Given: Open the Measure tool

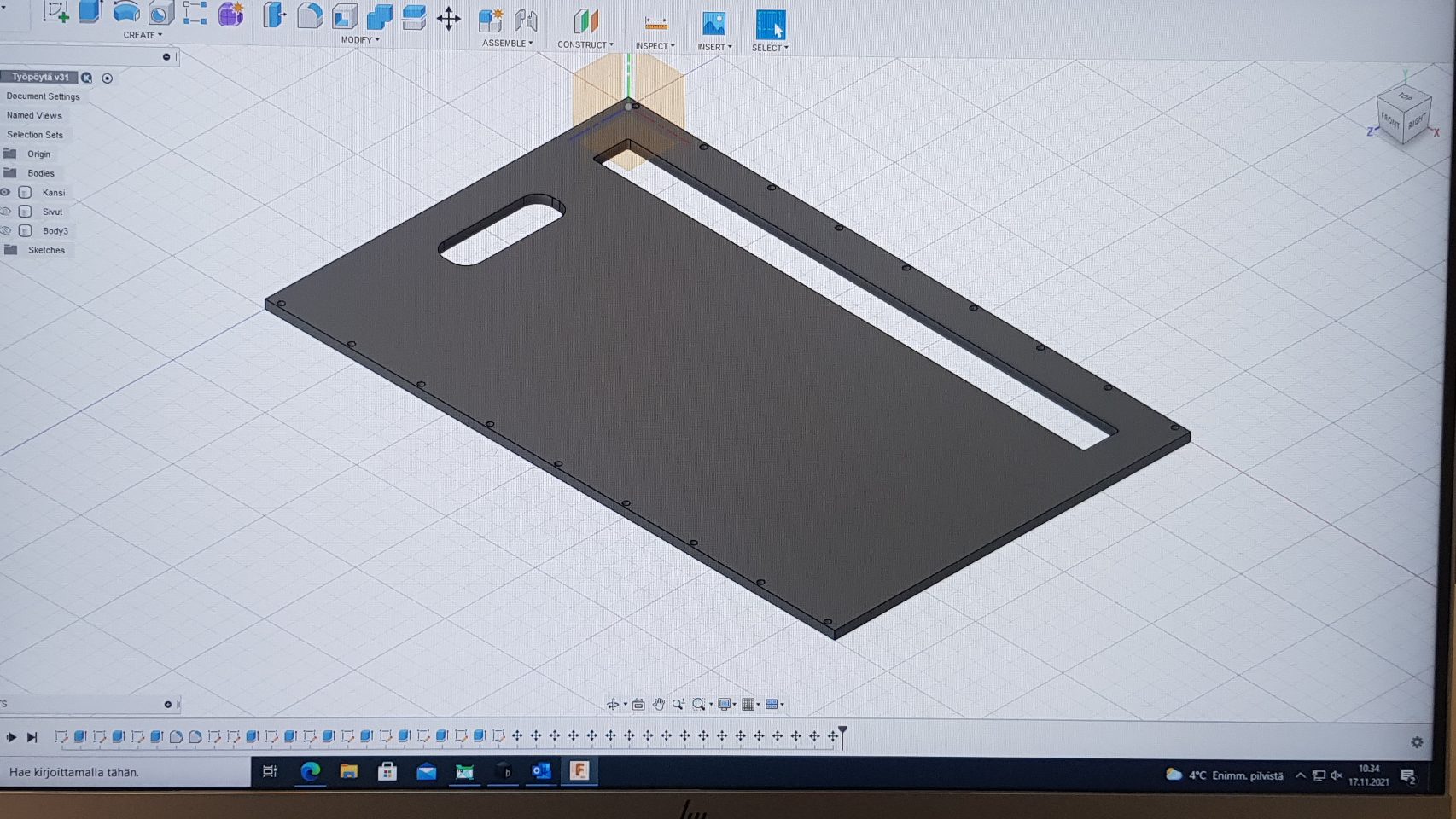Looking at the screenshot, I should pyautogui.click(x=655, y=23).
